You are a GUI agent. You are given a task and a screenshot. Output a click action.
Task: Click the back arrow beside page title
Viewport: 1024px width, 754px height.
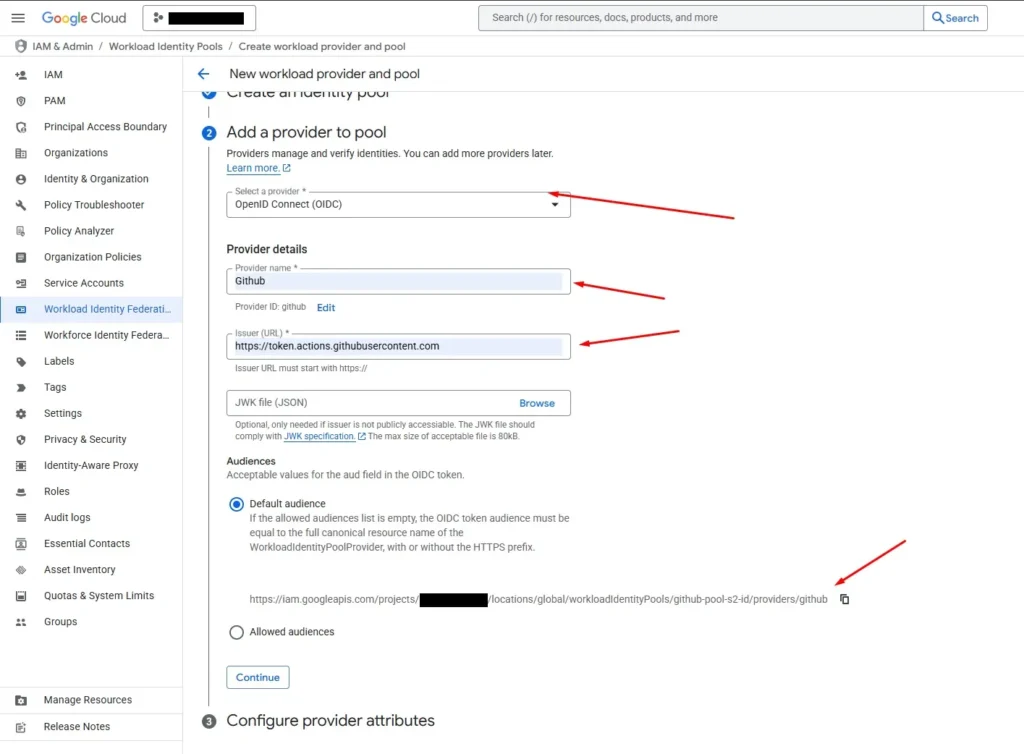pos(204,74)
